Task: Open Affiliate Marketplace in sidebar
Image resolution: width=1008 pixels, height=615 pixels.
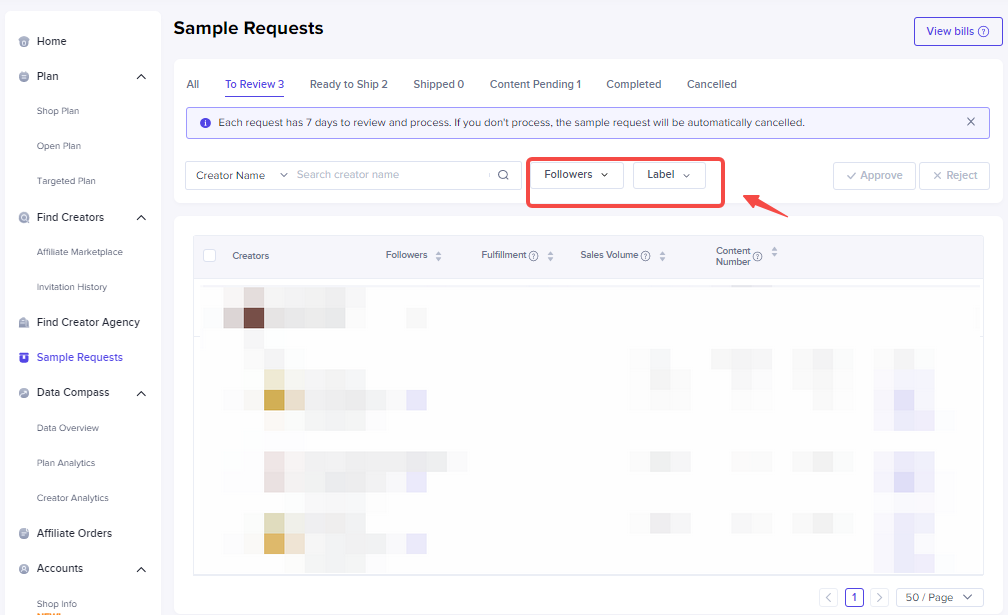Action: click(x=80, y=252)
